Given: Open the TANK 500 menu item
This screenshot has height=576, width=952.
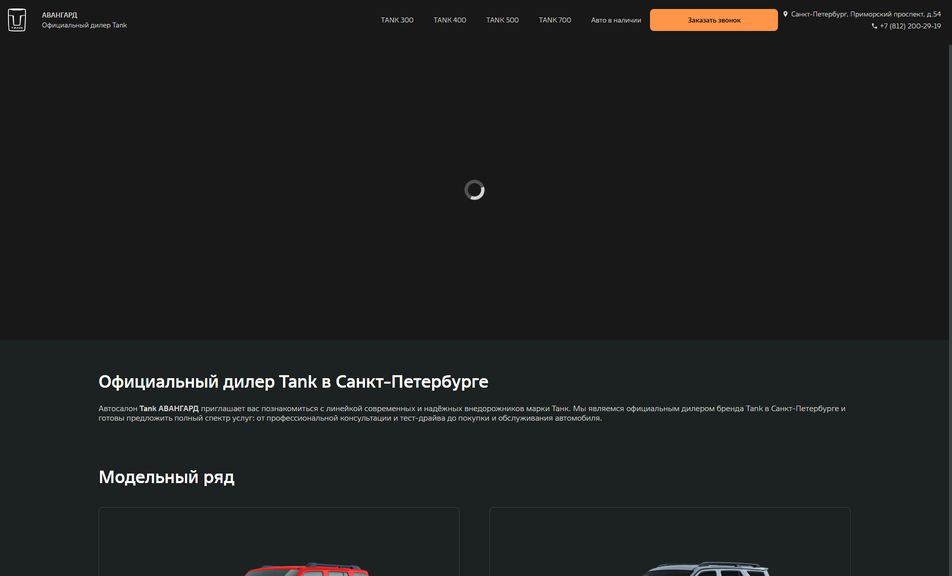Looking at the screenshot, I should pyautogui.click(x=502, y=20).
